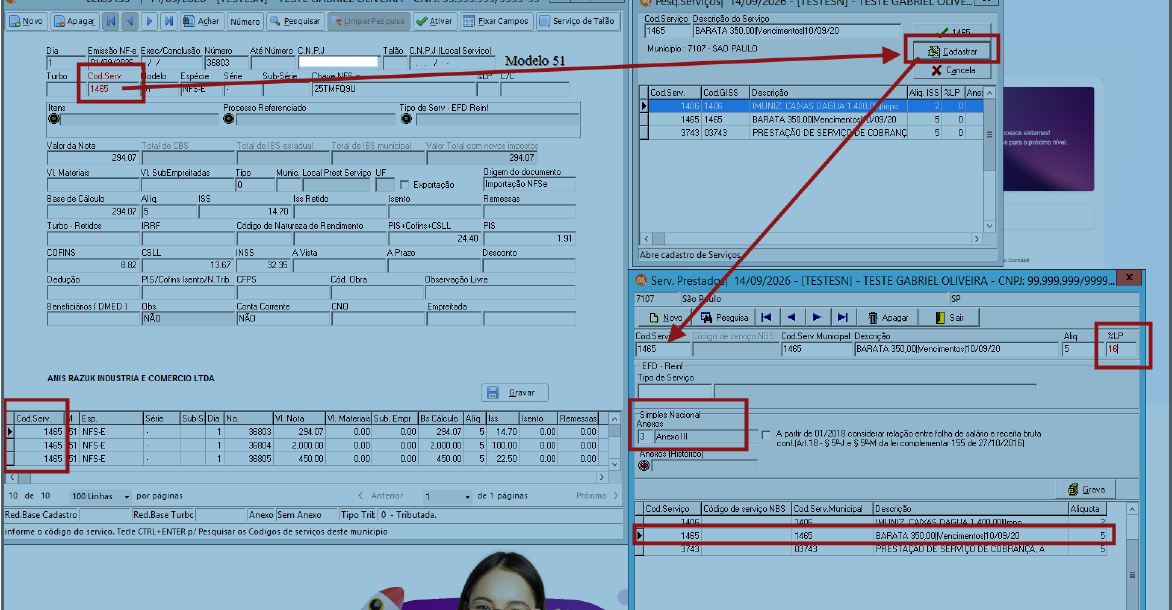This screenshot has height=610, width=1172.
Task: Click the Número toolbar button
Action: pyautogui.click(x=244, y=21)
